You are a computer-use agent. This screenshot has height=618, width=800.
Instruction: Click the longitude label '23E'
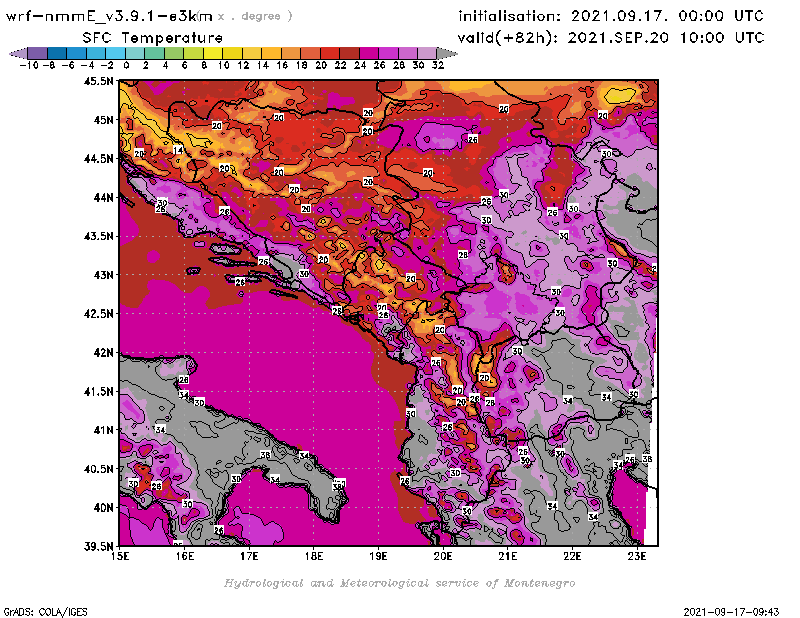[637, 556]
